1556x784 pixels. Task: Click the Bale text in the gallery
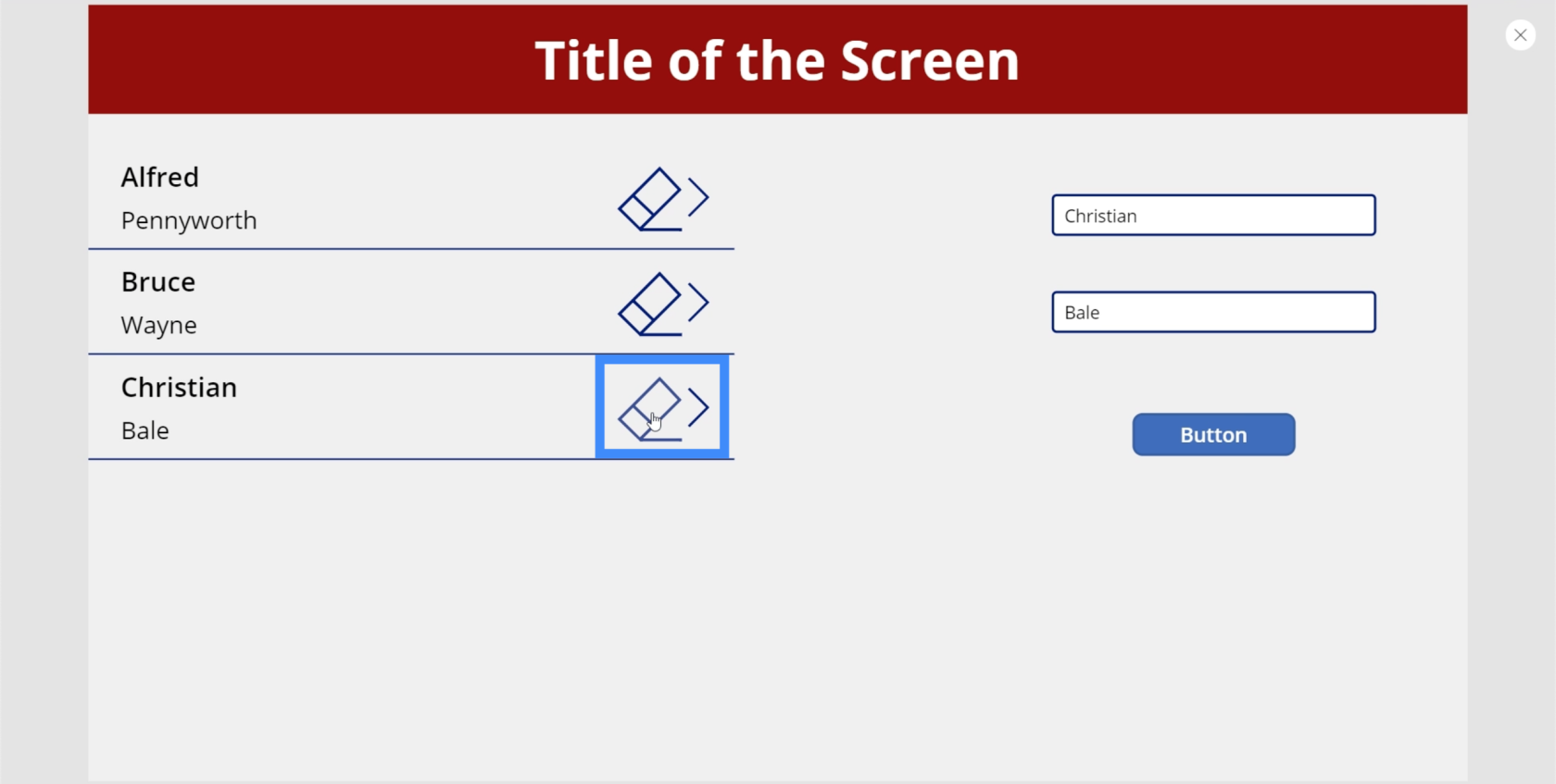(145, 430)
